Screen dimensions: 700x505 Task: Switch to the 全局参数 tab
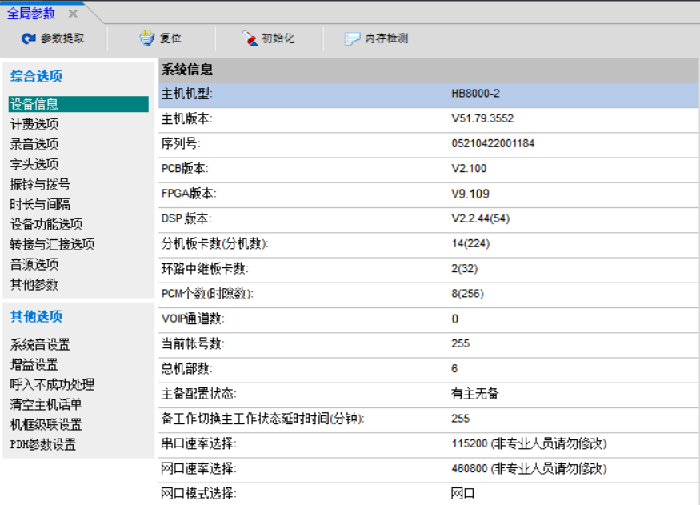[x=31, y=13]
